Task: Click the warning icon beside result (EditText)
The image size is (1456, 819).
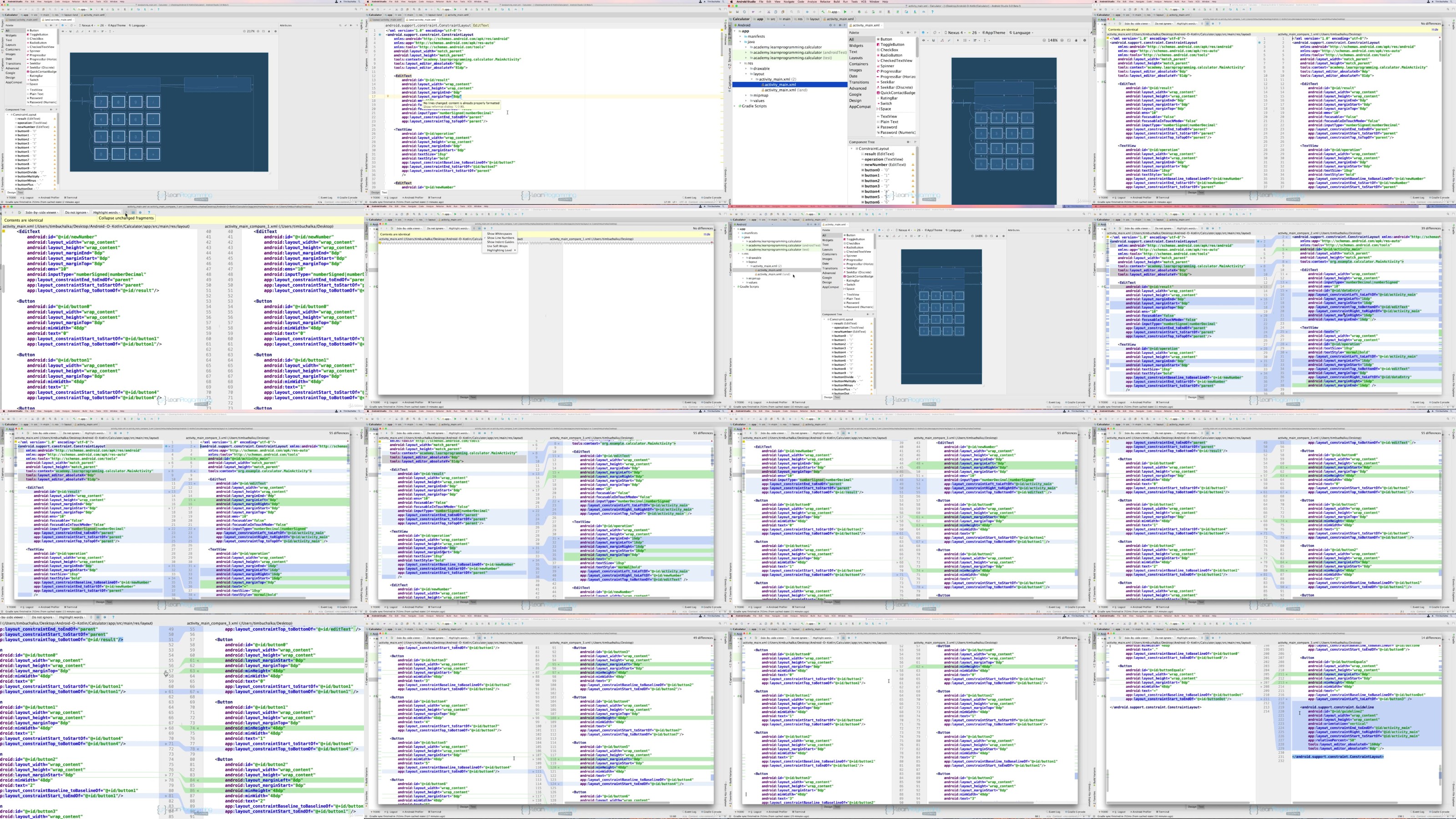Action: point(913,154)
